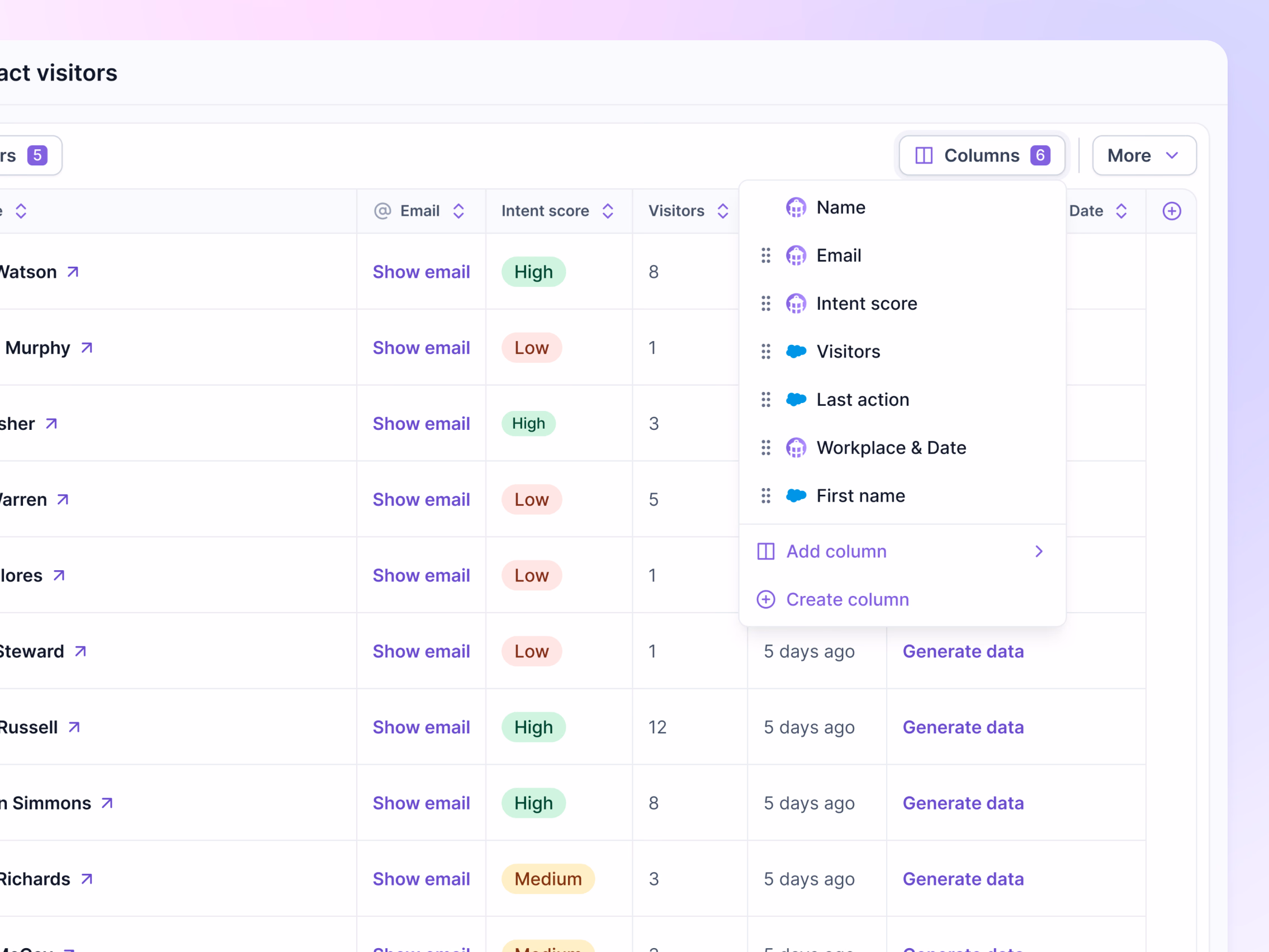
Task: Generate data for Russell row
Action: click(x=963, y=728)
